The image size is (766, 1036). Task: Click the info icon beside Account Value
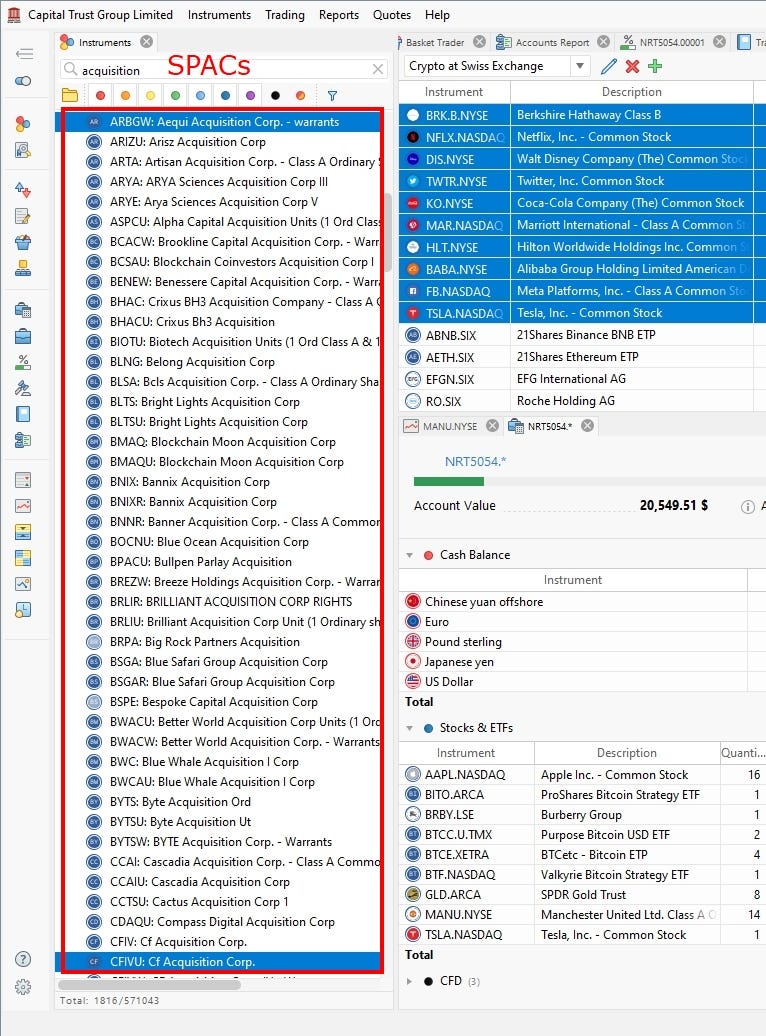pos(747,507)
